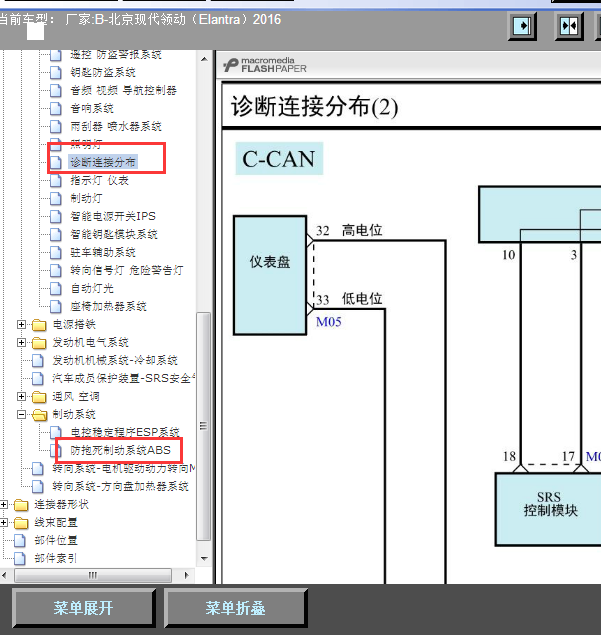The image size is (601, 635).
Task: Click the page icon beside 部件索引
Action: (x=20, y=559)
